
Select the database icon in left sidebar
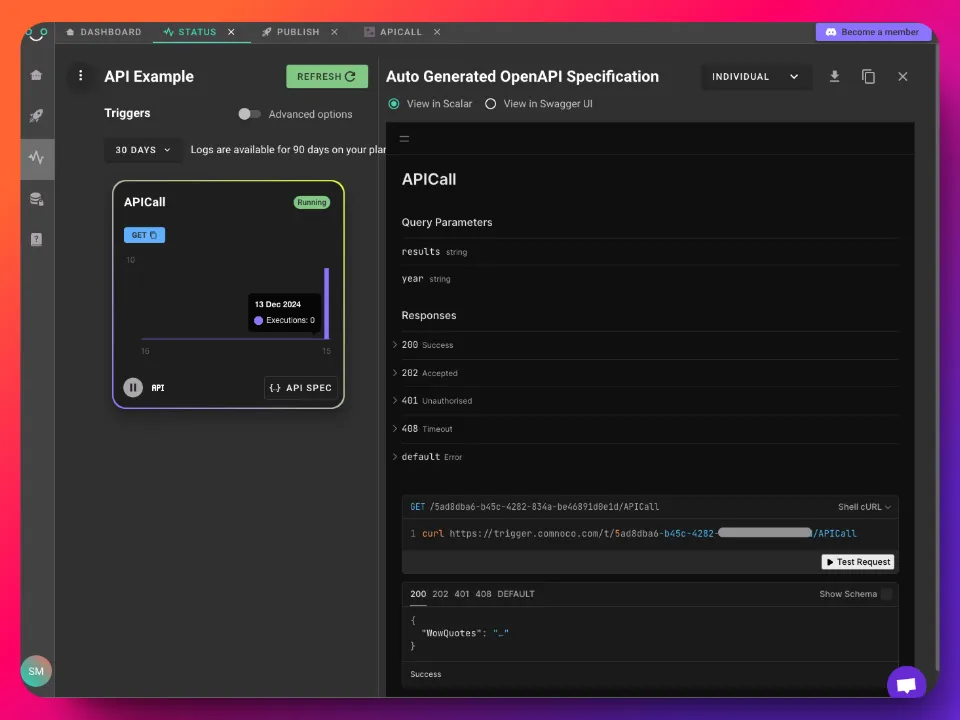[x=37, y=199]
